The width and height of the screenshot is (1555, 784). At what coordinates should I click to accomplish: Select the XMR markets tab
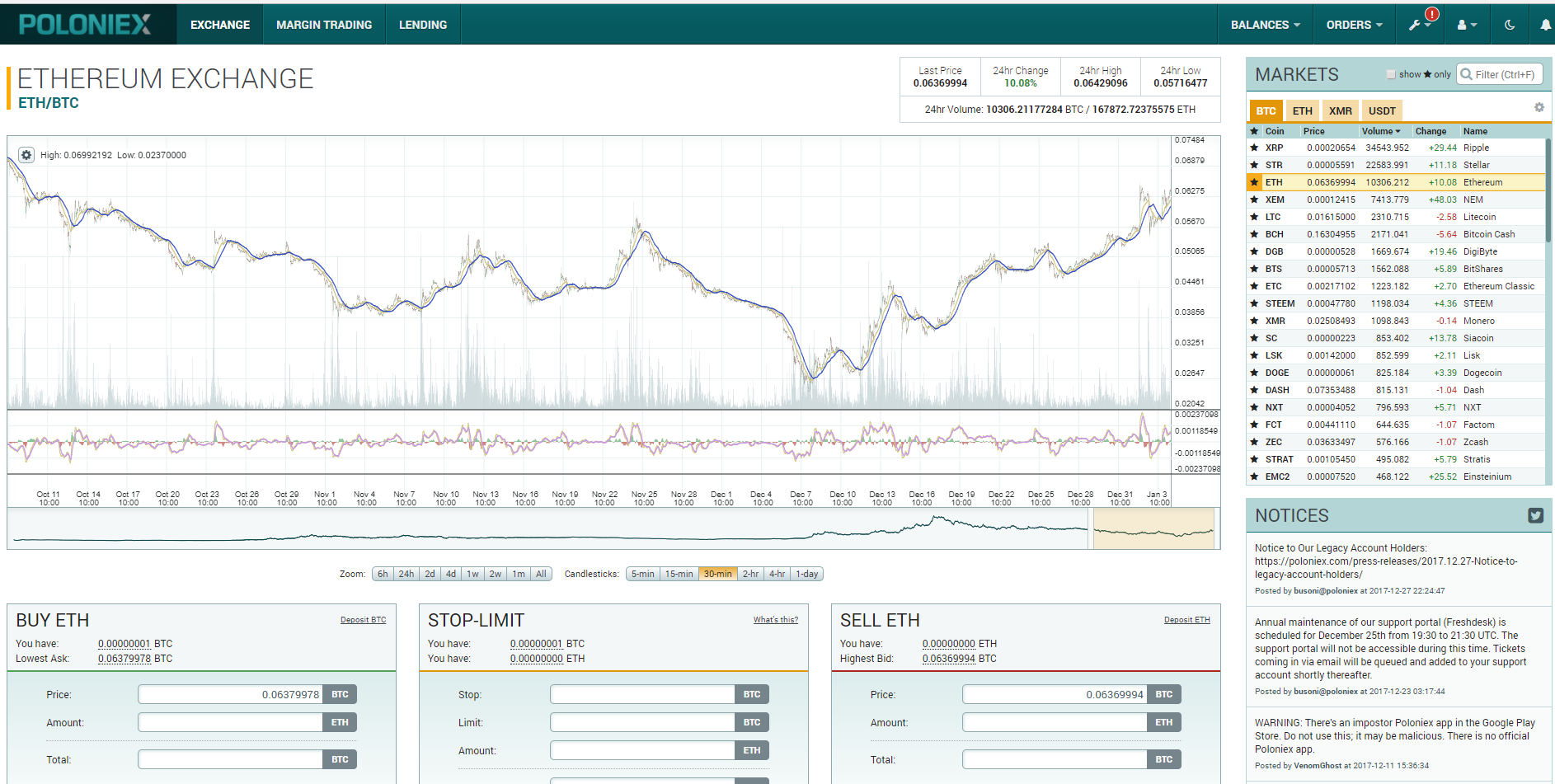point(1341,110)
